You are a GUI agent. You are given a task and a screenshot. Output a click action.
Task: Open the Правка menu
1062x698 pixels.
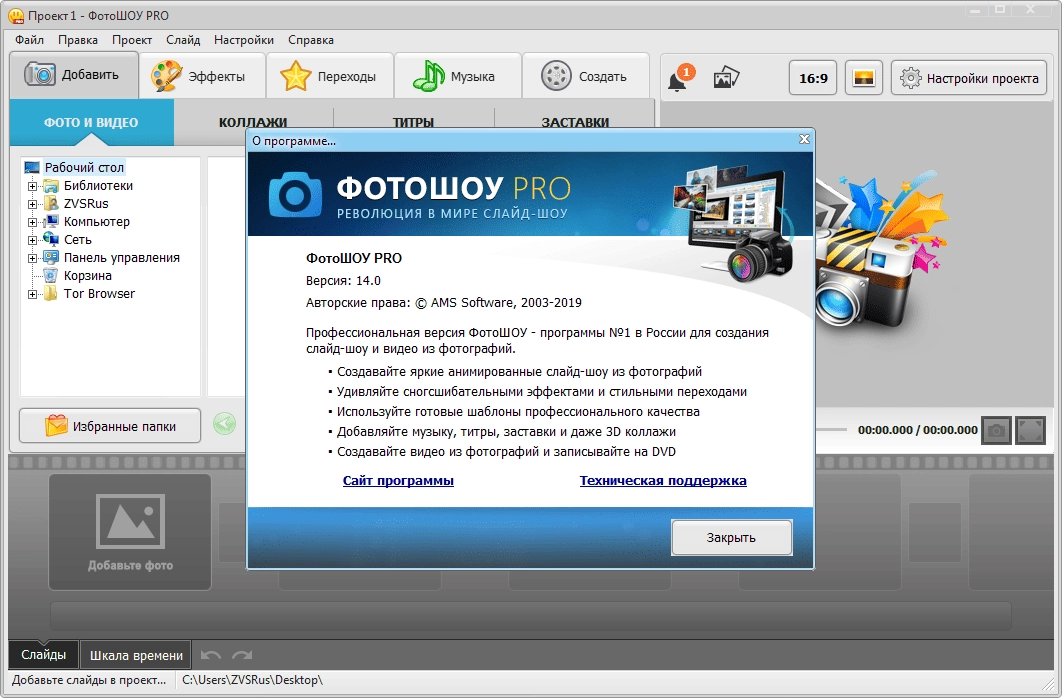click(78, 40)
